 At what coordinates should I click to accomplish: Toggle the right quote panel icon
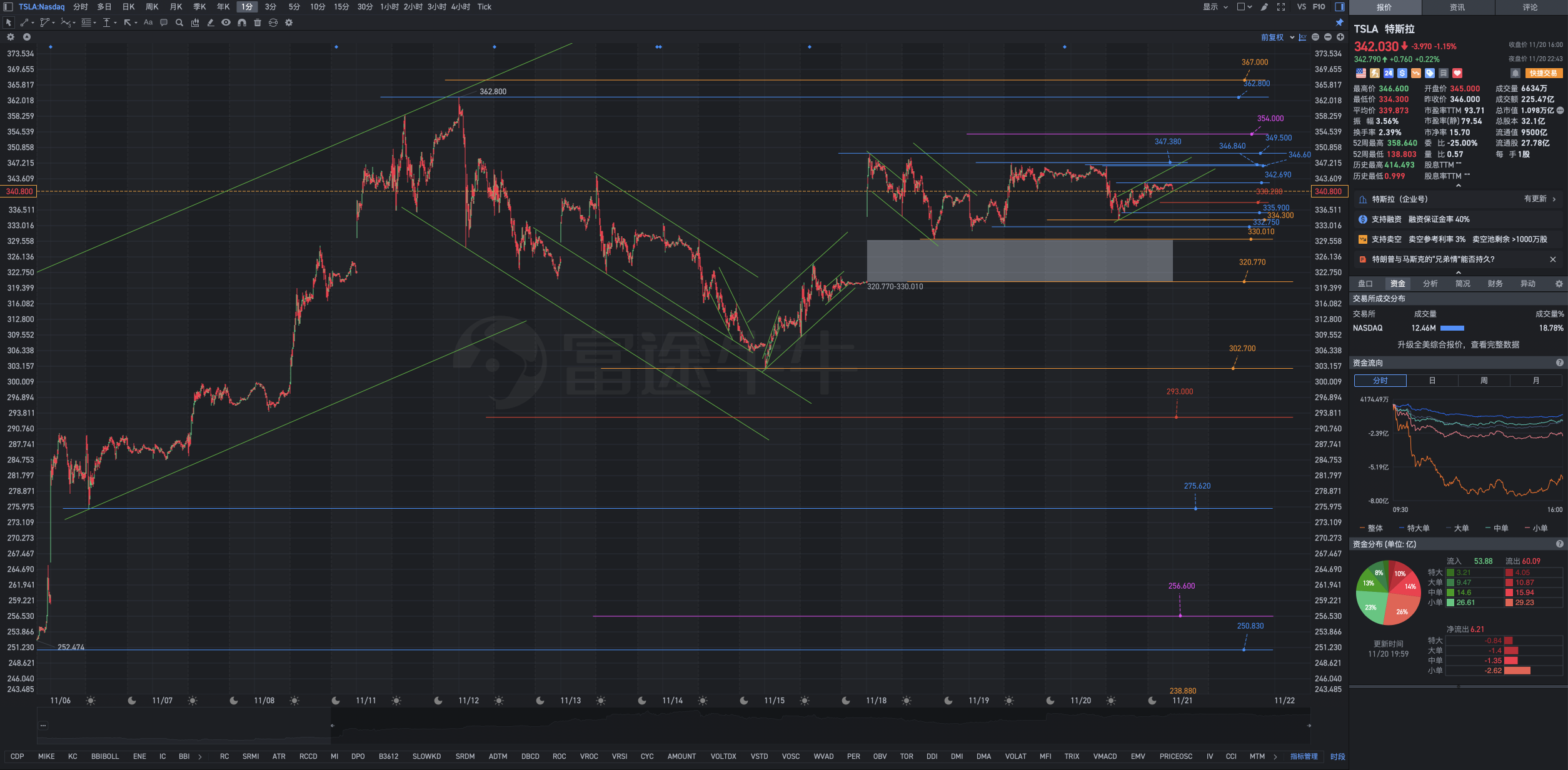(1340, 7)
